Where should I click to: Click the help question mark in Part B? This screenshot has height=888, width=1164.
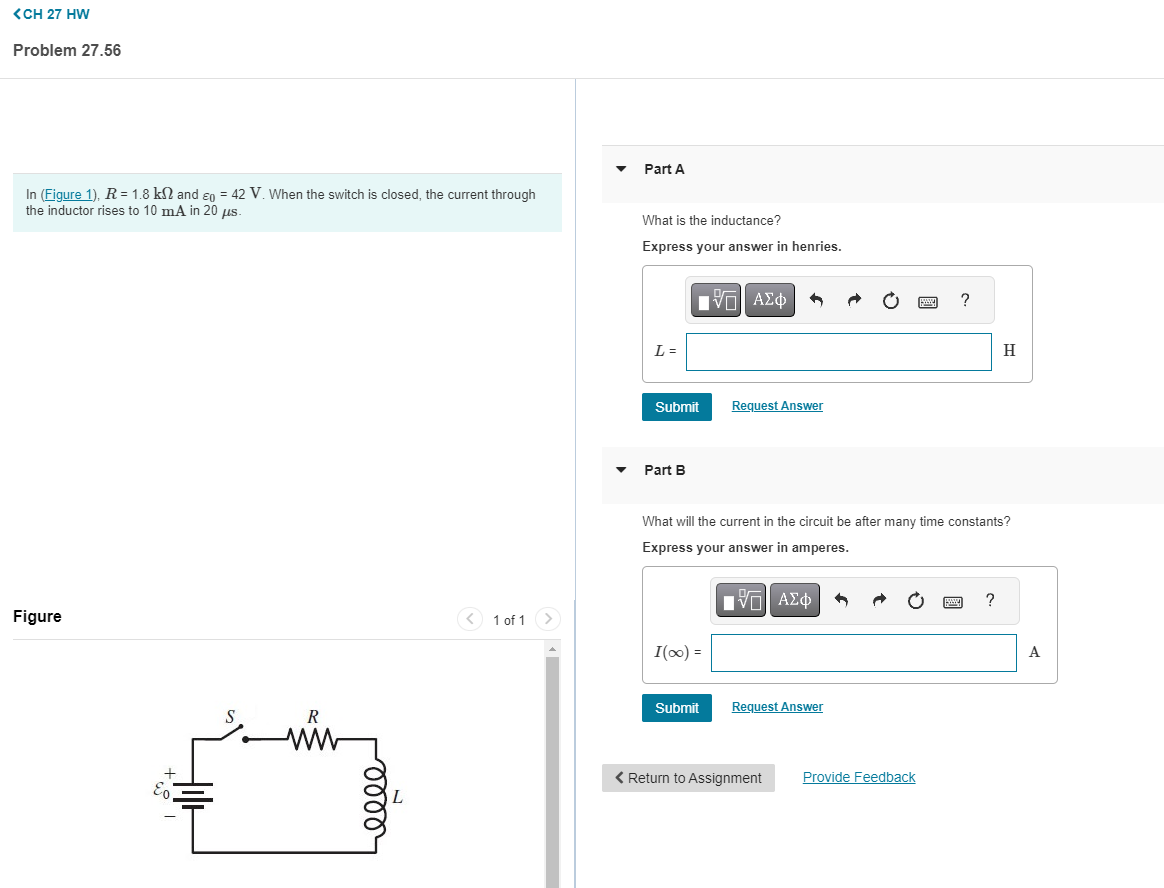click(989, 600)
